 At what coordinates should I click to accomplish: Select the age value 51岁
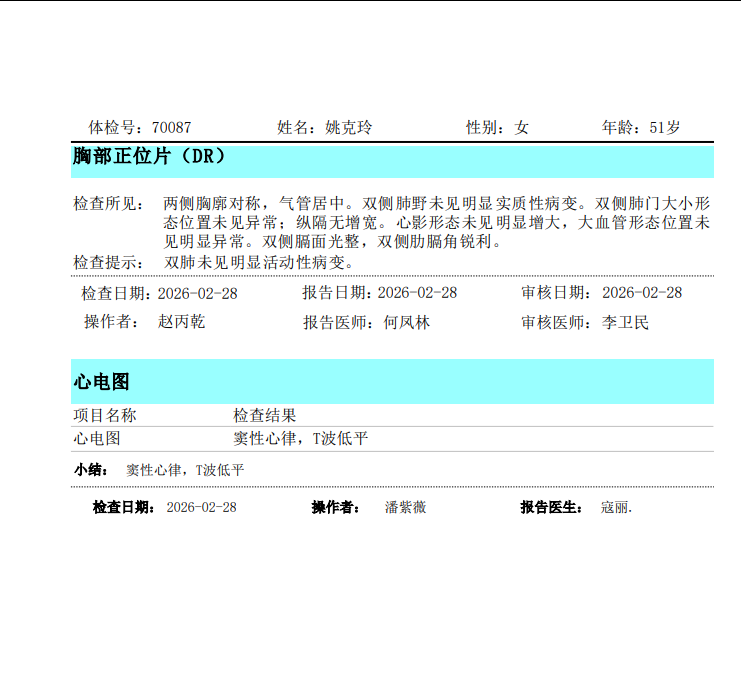tap(665, 127)
